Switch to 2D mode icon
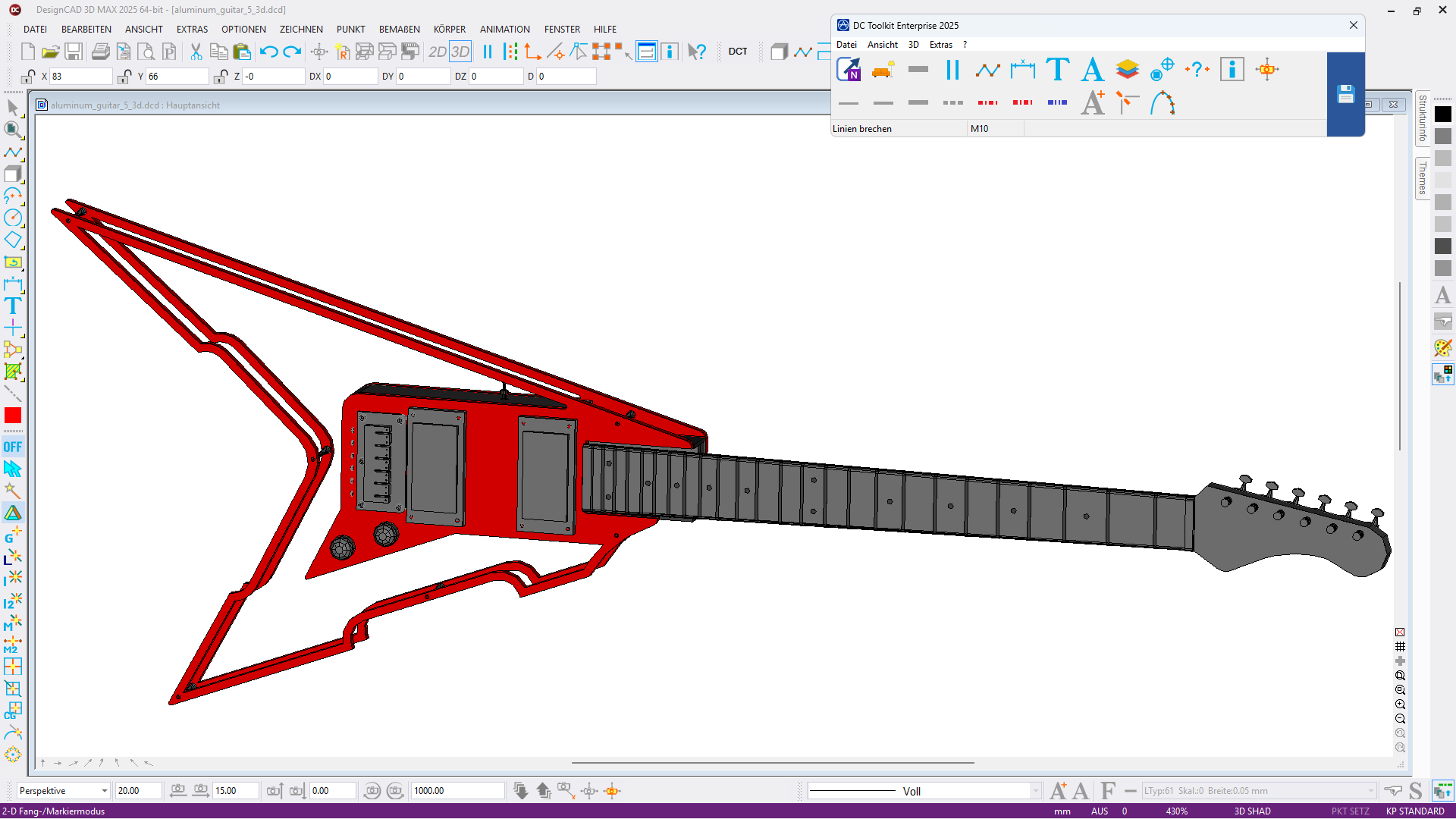Image resolution: width=1456 pixels, height=819 pixels. [437, 52]
